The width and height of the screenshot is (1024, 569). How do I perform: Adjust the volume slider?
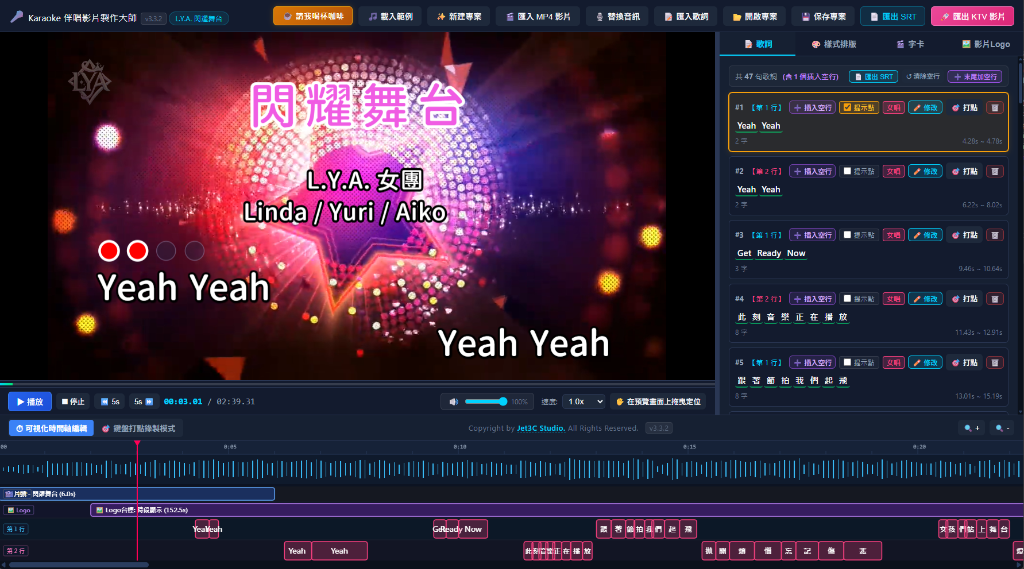(x=486, y=402)
